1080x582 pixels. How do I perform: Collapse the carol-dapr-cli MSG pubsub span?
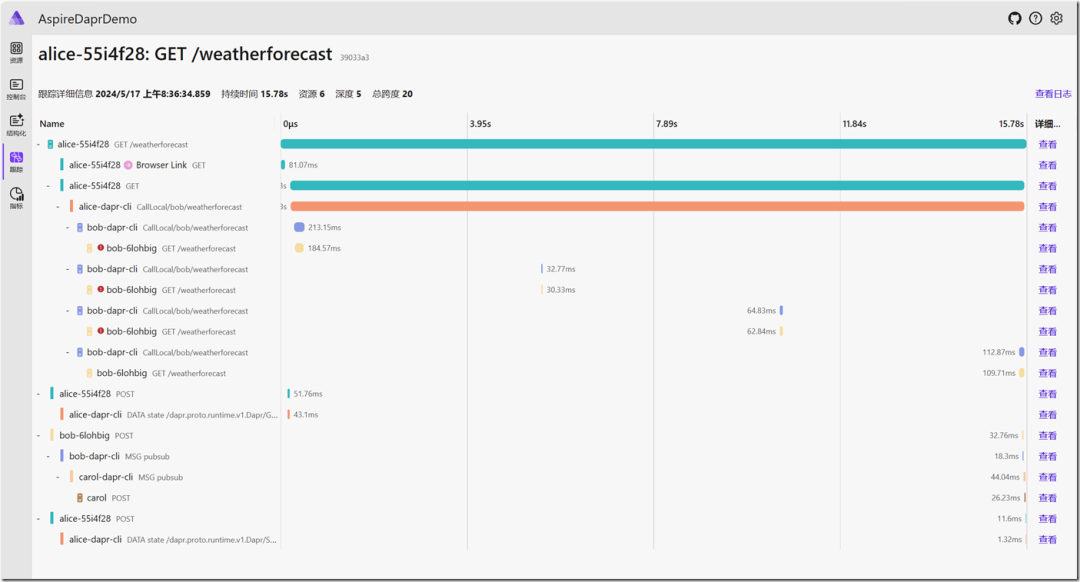click(x=58, y=477)
